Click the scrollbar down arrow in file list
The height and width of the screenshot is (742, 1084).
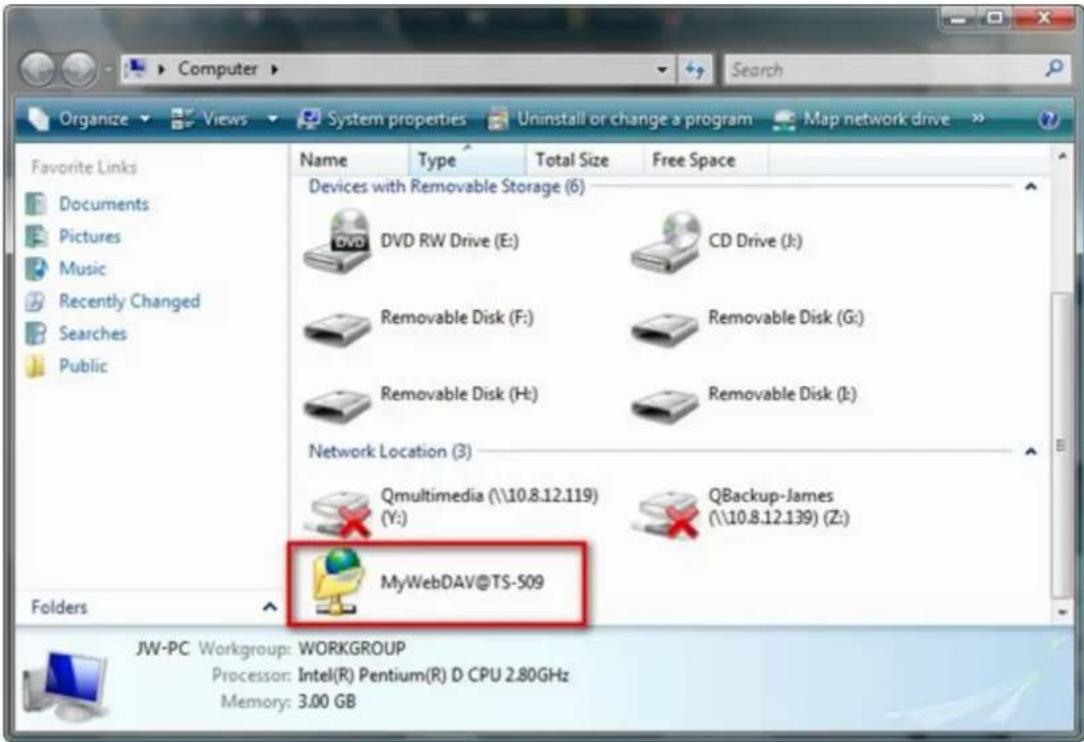(x=1061, y=611)
